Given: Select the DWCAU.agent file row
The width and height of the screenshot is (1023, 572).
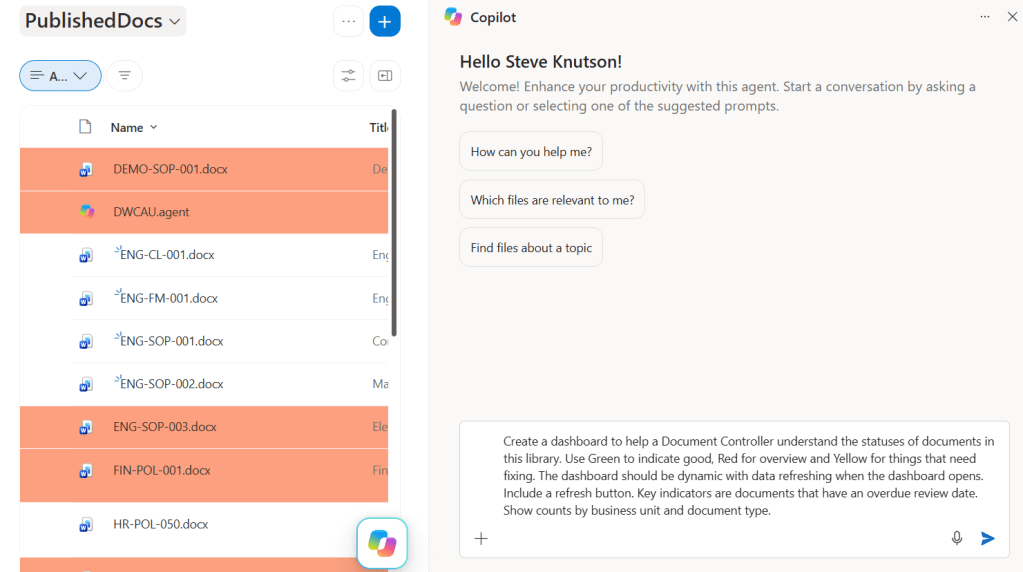Looking at the screenshot, I should (204, 212).
